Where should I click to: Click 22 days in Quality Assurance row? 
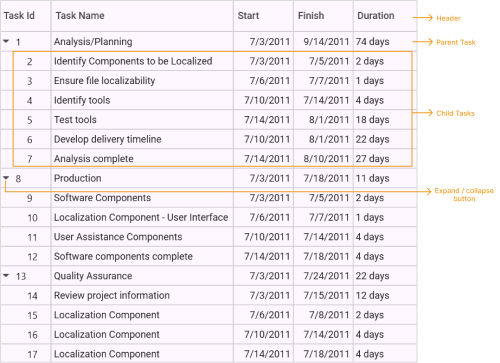pos(372,276)
